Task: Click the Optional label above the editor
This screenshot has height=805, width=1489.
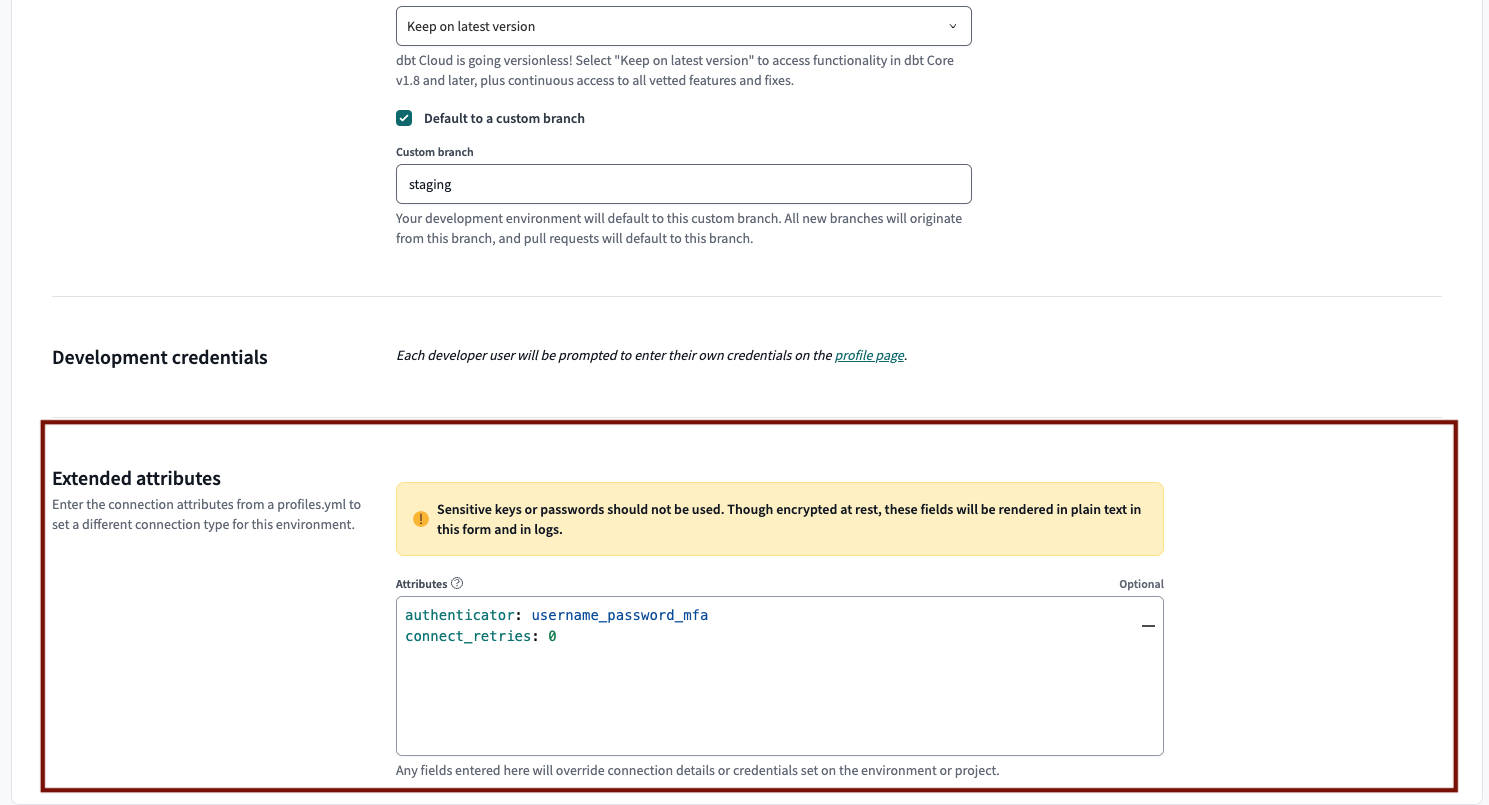Action: click(x=1140, y=583)
